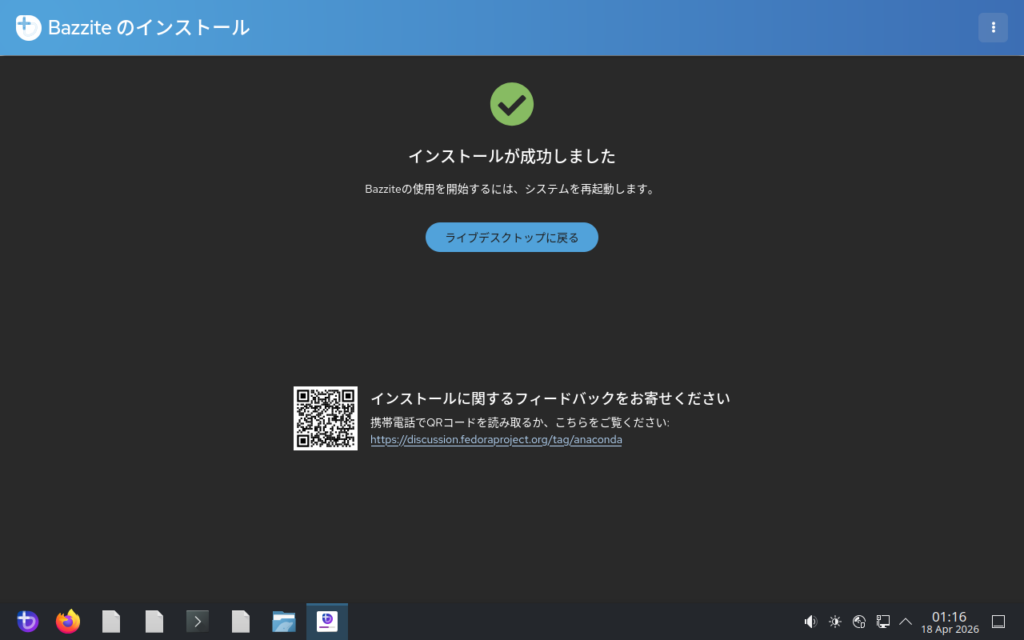Open the volume control in system tray

click(x=810, y=622)
